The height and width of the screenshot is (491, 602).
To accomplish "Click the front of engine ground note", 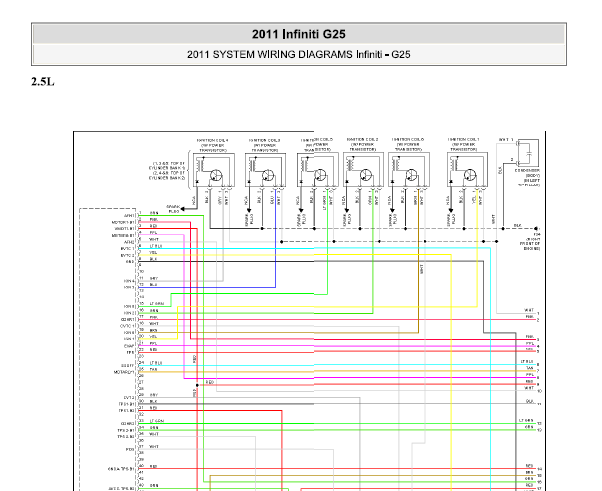I will point(531,241).
